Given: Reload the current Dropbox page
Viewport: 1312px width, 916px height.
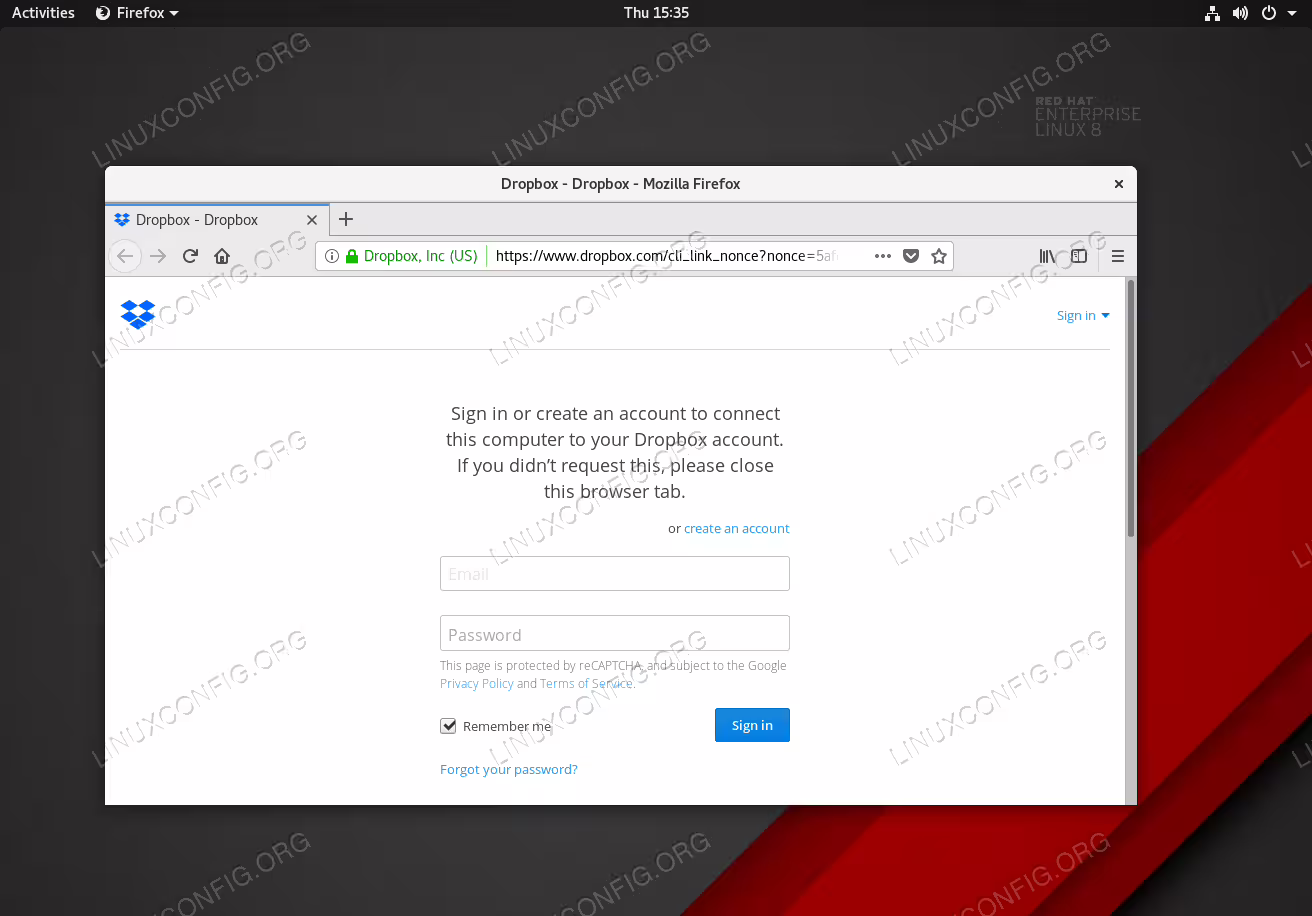Looking at the screenshot, I should [190, 256].
